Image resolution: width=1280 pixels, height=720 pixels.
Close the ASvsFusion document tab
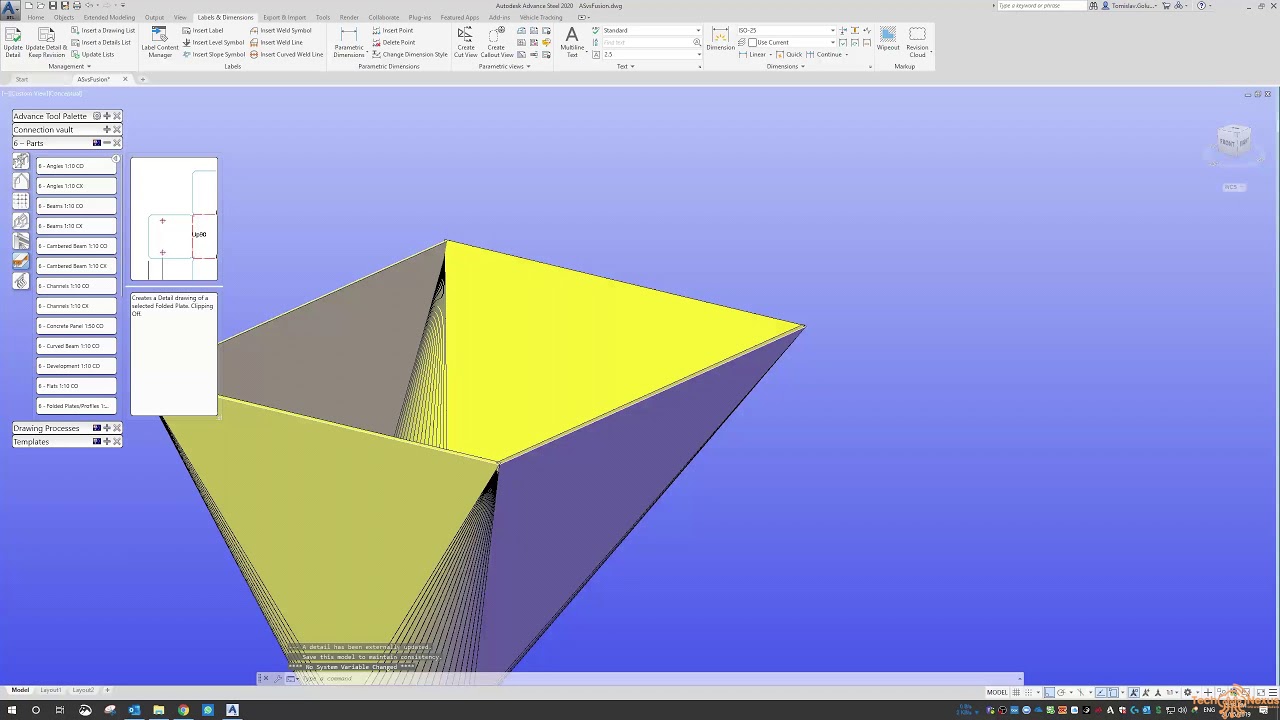pos(125,79)
